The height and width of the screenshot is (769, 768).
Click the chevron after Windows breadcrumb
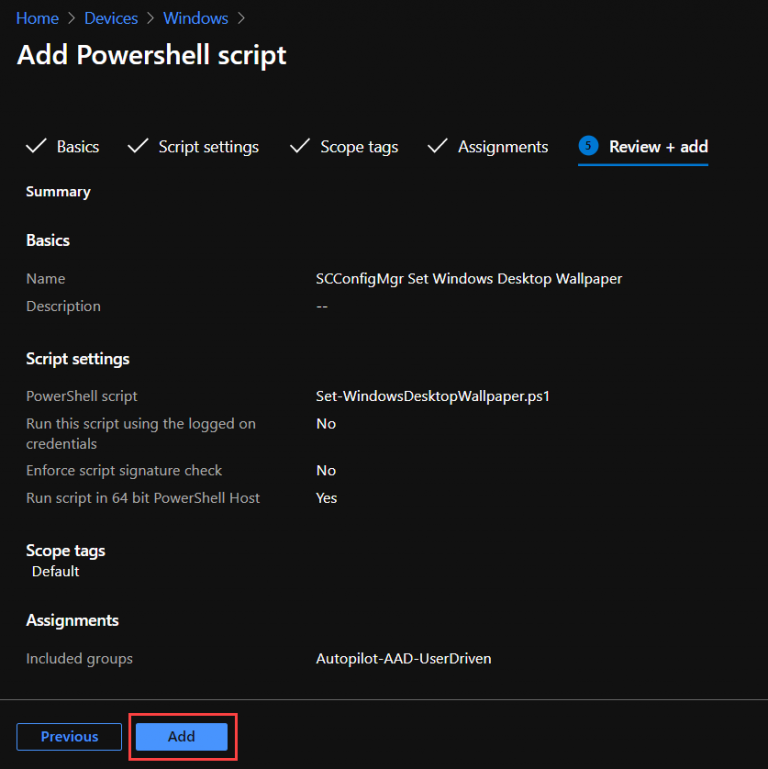[241, 18]
